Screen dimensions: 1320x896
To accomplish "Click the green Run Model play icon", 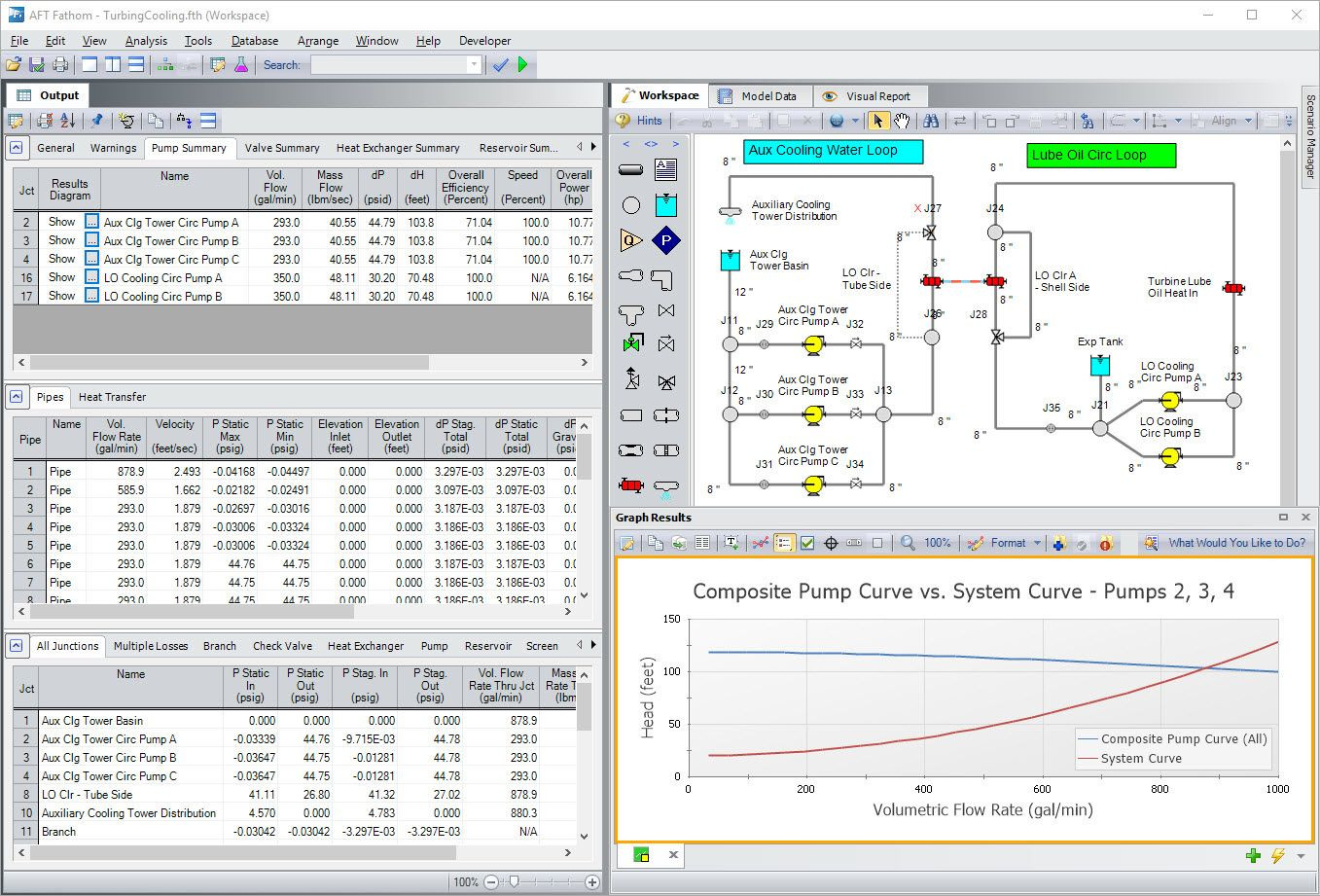I will click(x=523, y=65).
